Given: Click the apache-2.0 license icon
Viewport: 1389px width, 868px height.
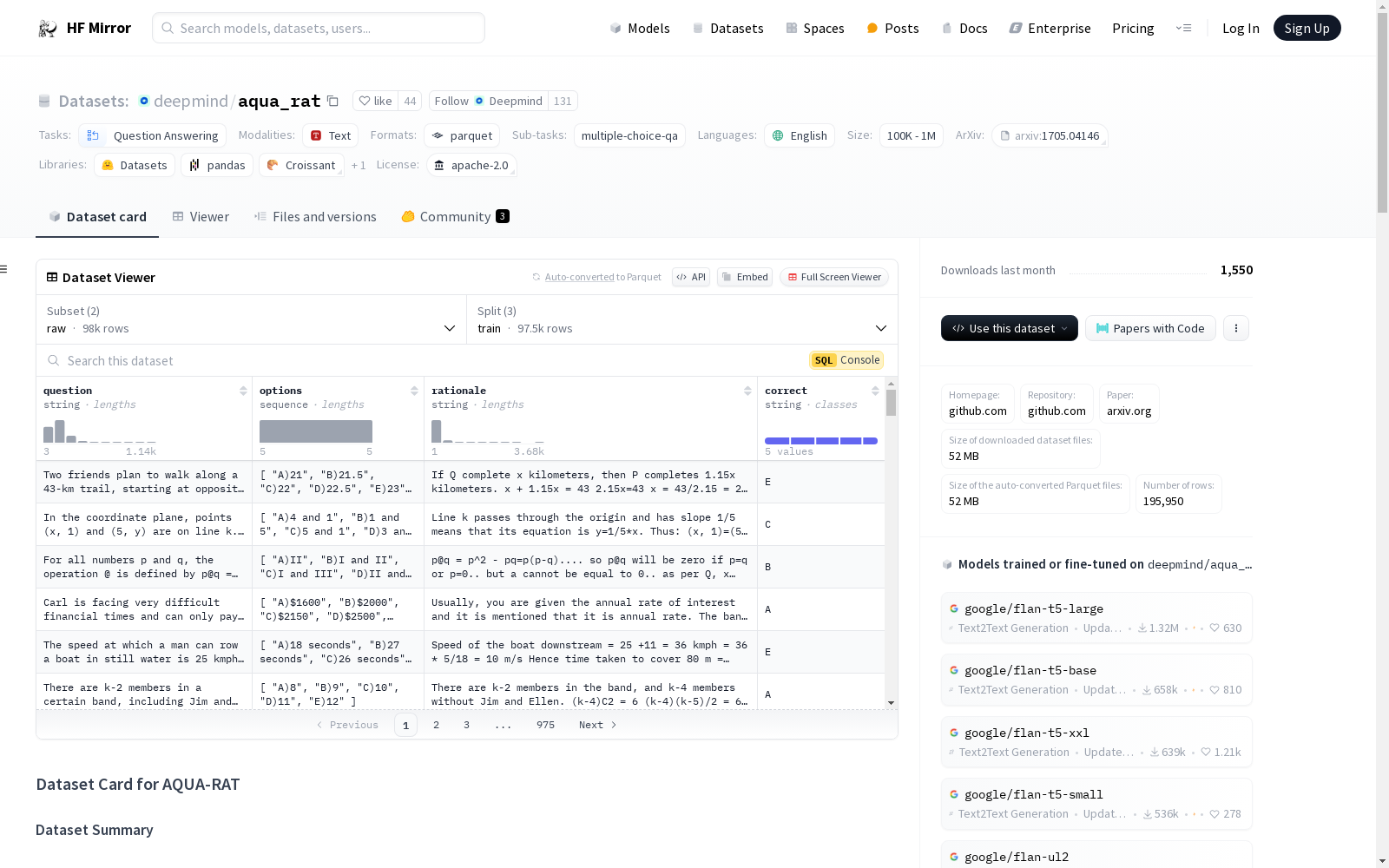Looking at the screenshot, I should pyautogui.click(x=439, y=165).
